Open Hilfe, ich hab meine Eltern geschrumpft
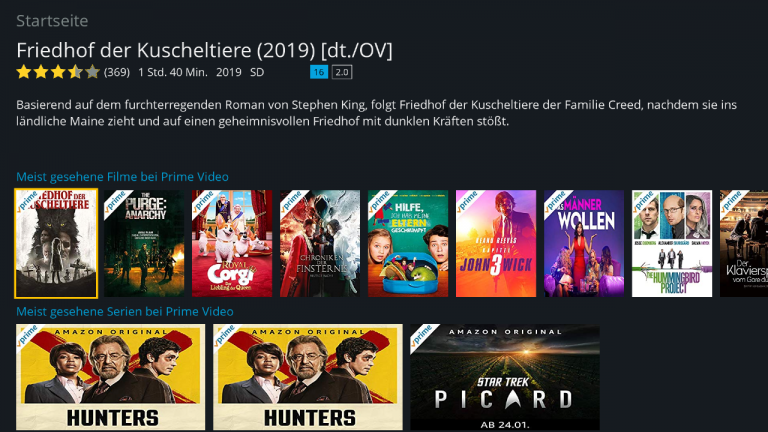 [x=408, y=243]
